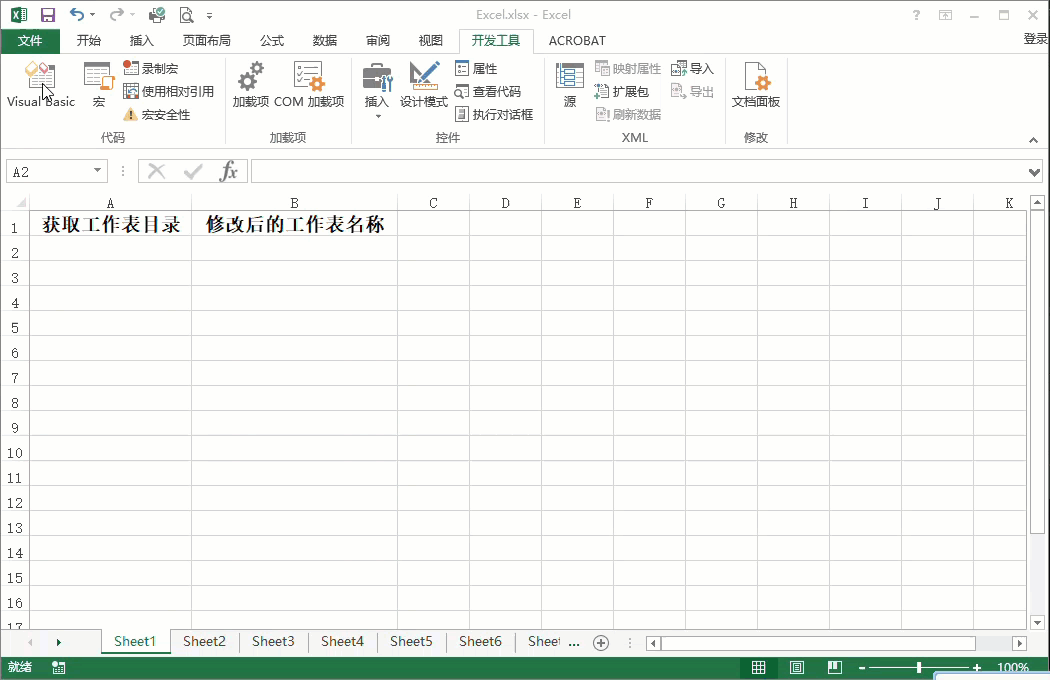Open the 文件 File tab
Screen dimensions: 1050x680
click(30, 41)
